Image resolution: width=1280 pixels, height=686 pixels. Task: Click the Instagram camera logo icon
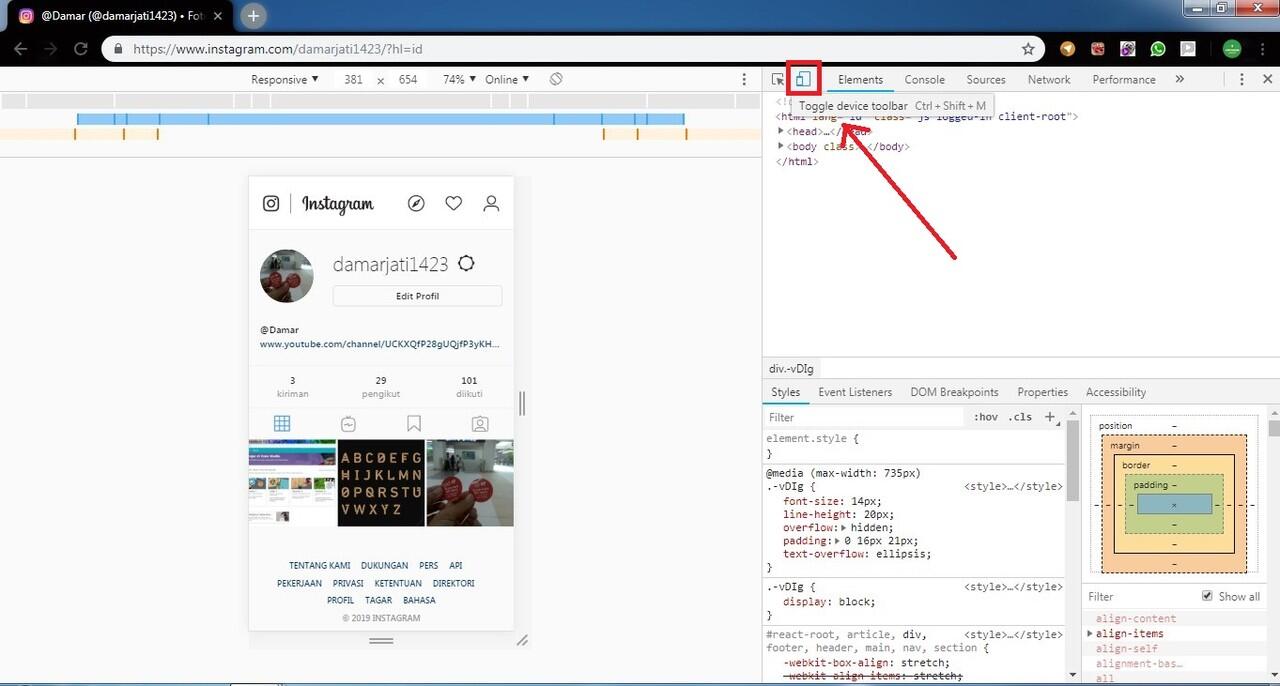[271, 203]
